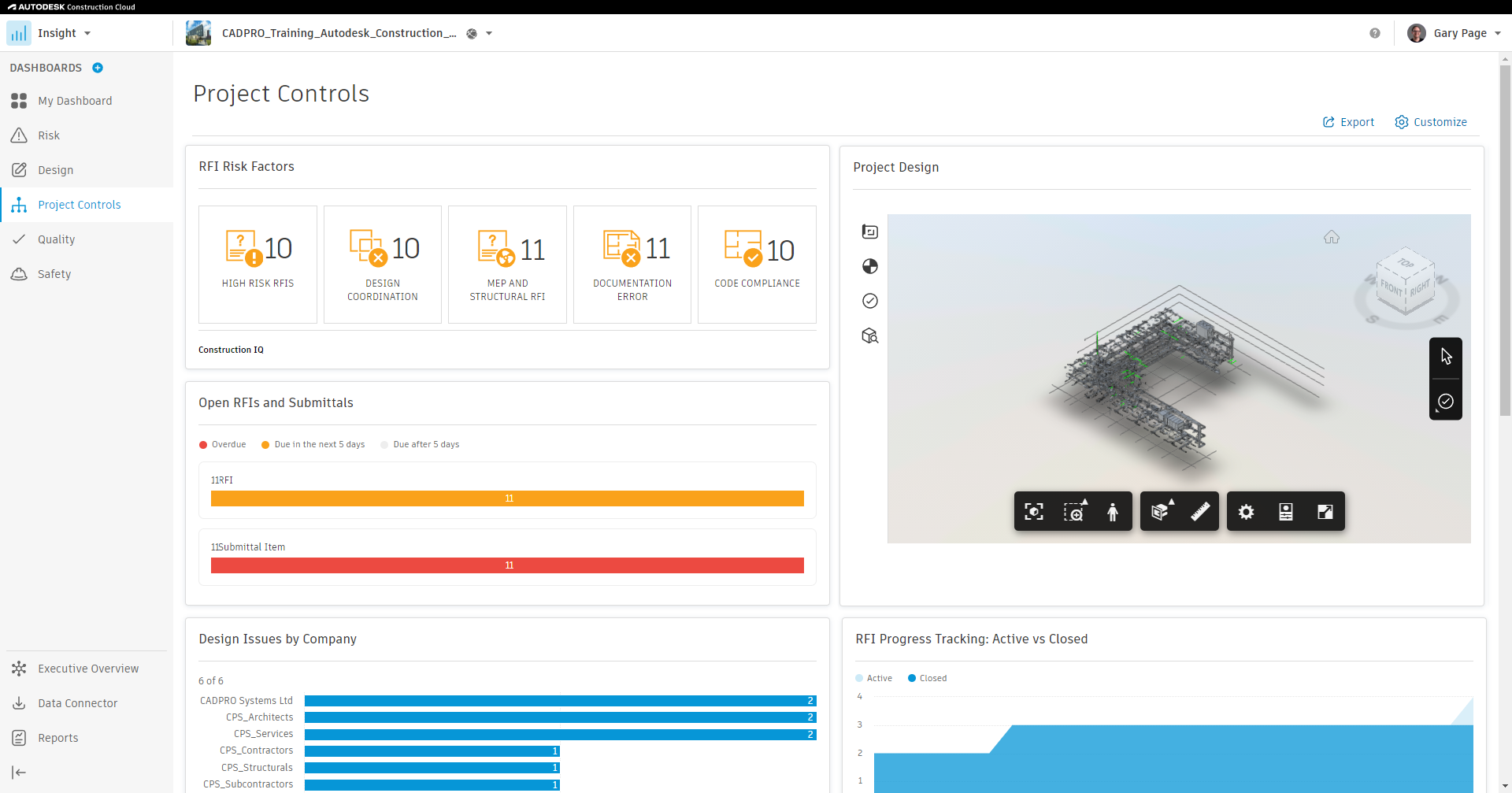The height and width of the screenshot is (793, 1512).
Task: Click the page vertical scrollbar
Action: pyautogui.click(x=1505, y=240)
